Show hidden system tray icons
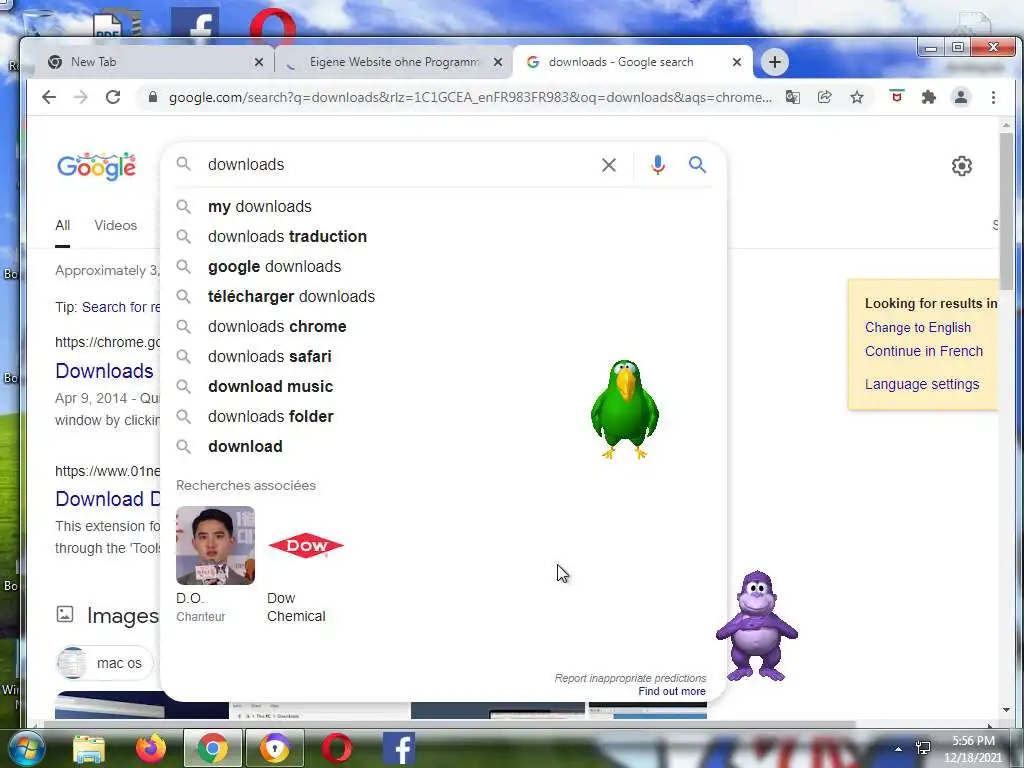 pos(899,749)
